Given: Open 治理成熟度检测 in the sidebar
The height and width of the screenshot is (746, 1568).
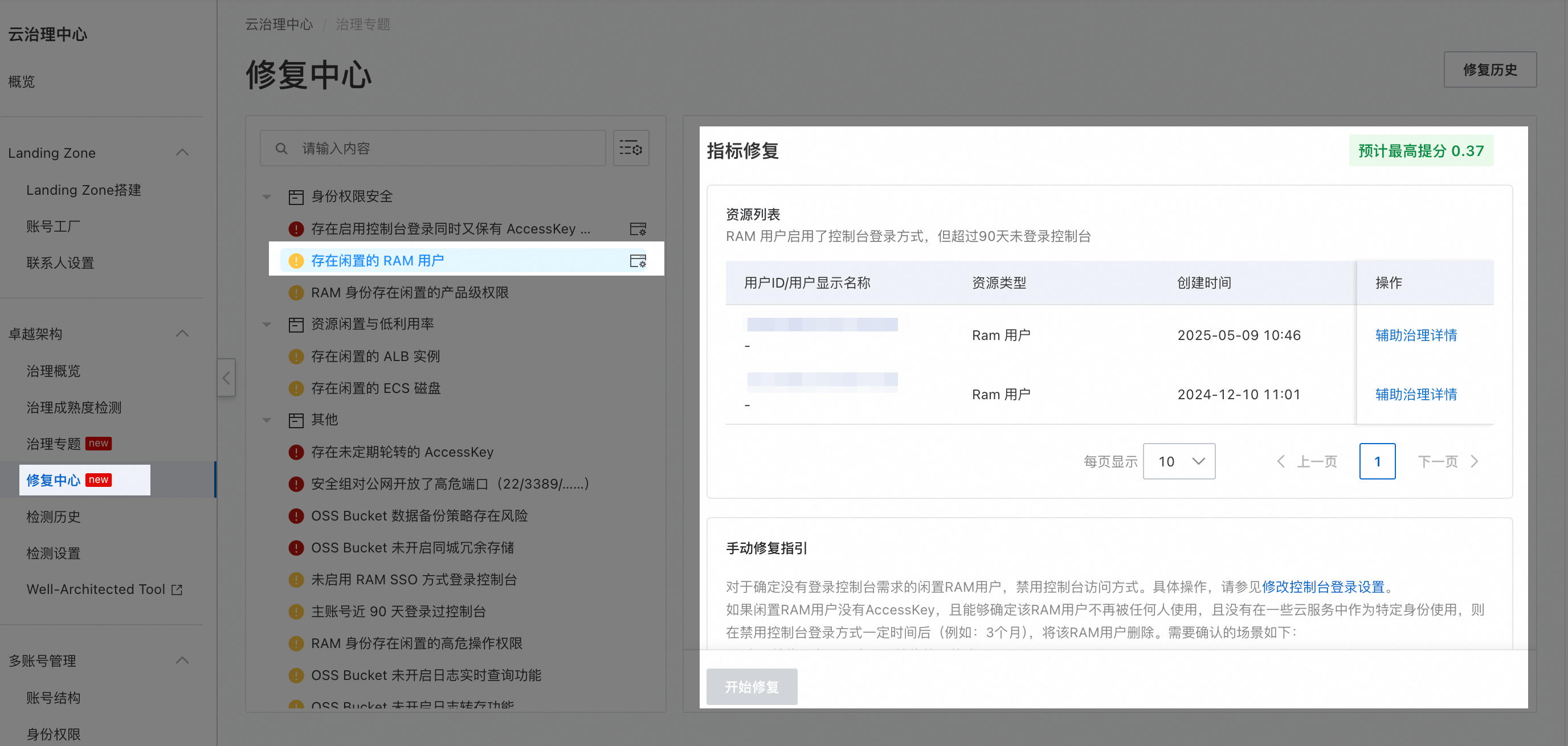Looking at the screenshot, I should (73, 407).
